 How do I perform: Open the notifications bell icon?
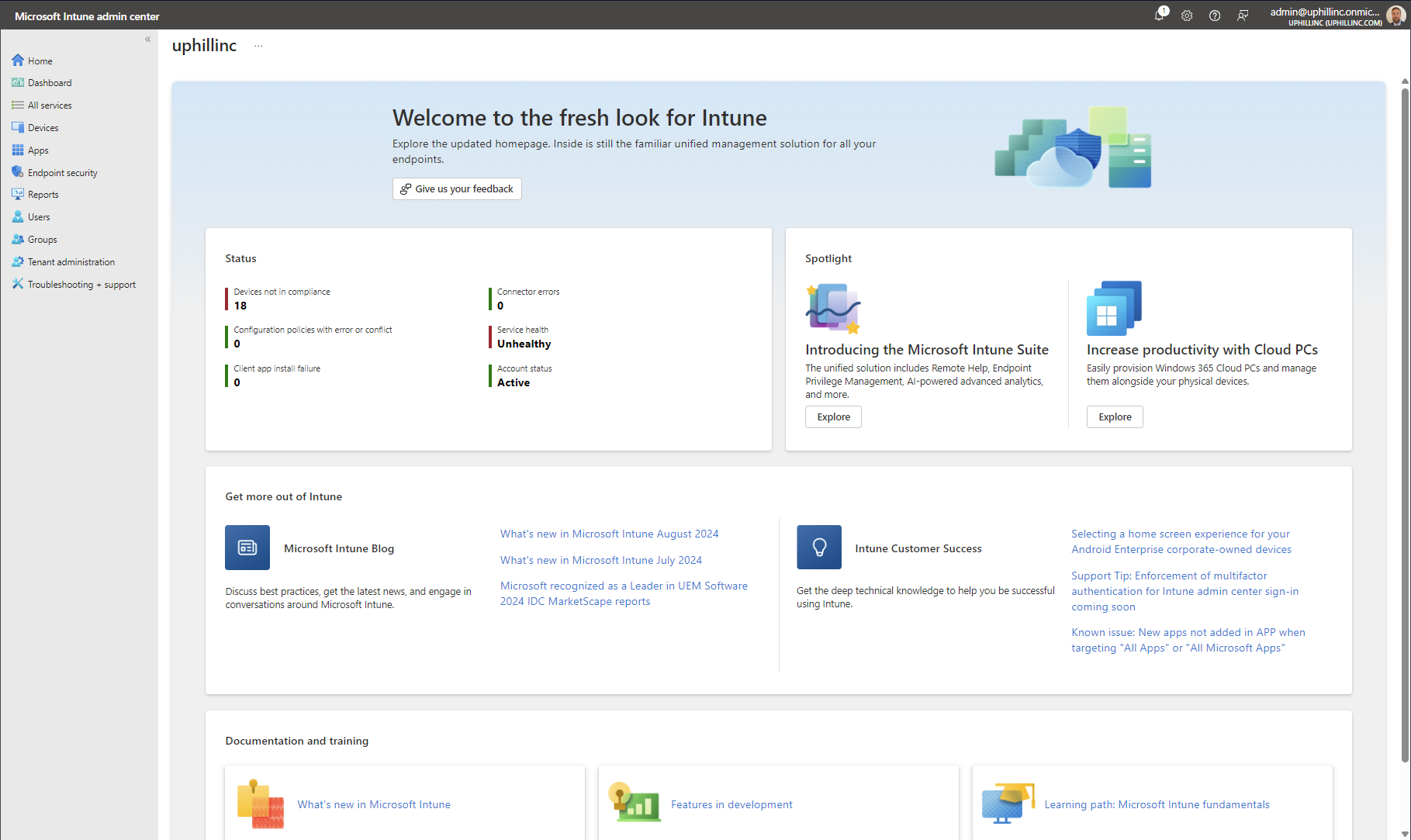[x=1160, y=16]
